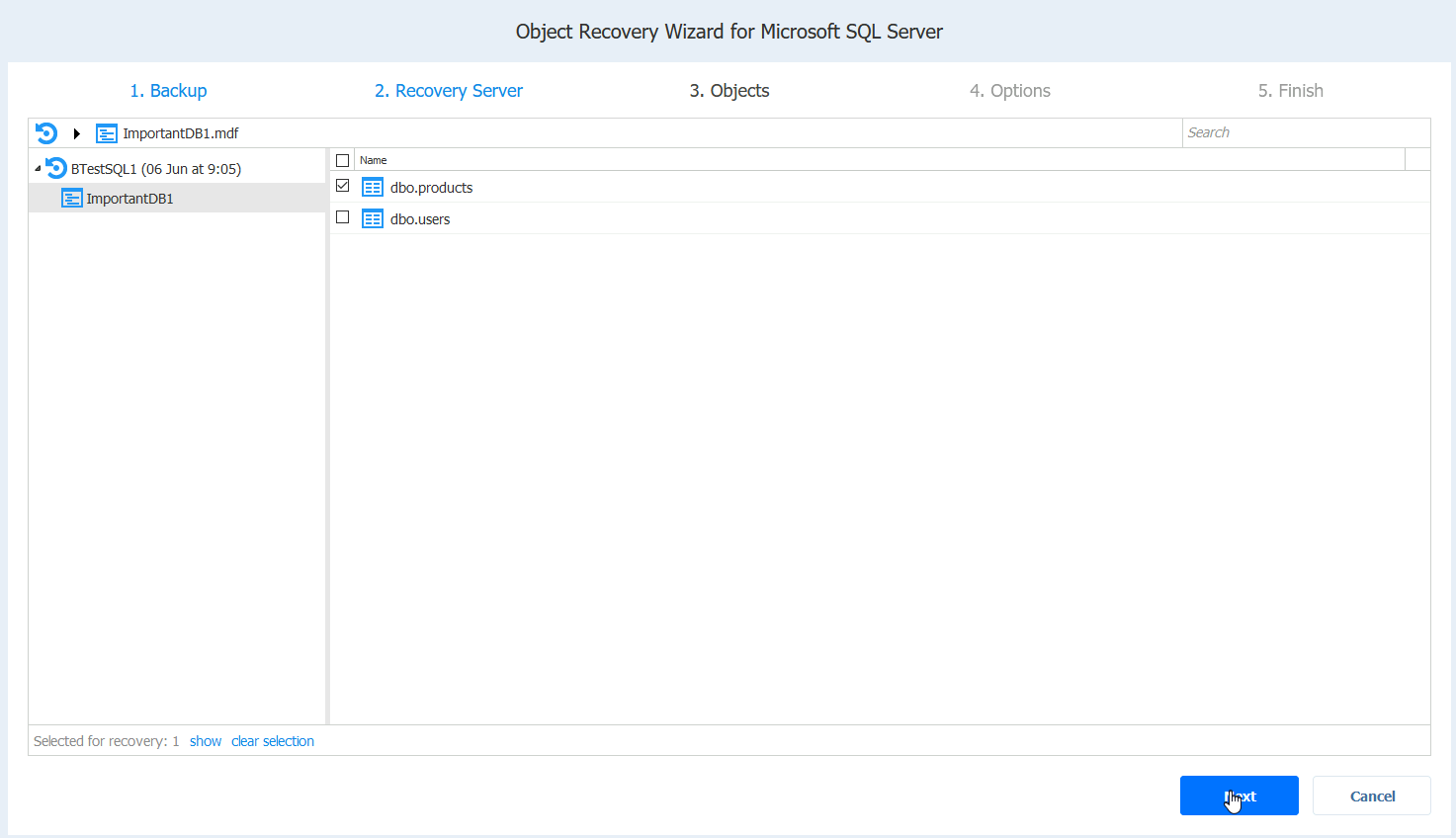Select the dbo.products row text

click(431, 188)
